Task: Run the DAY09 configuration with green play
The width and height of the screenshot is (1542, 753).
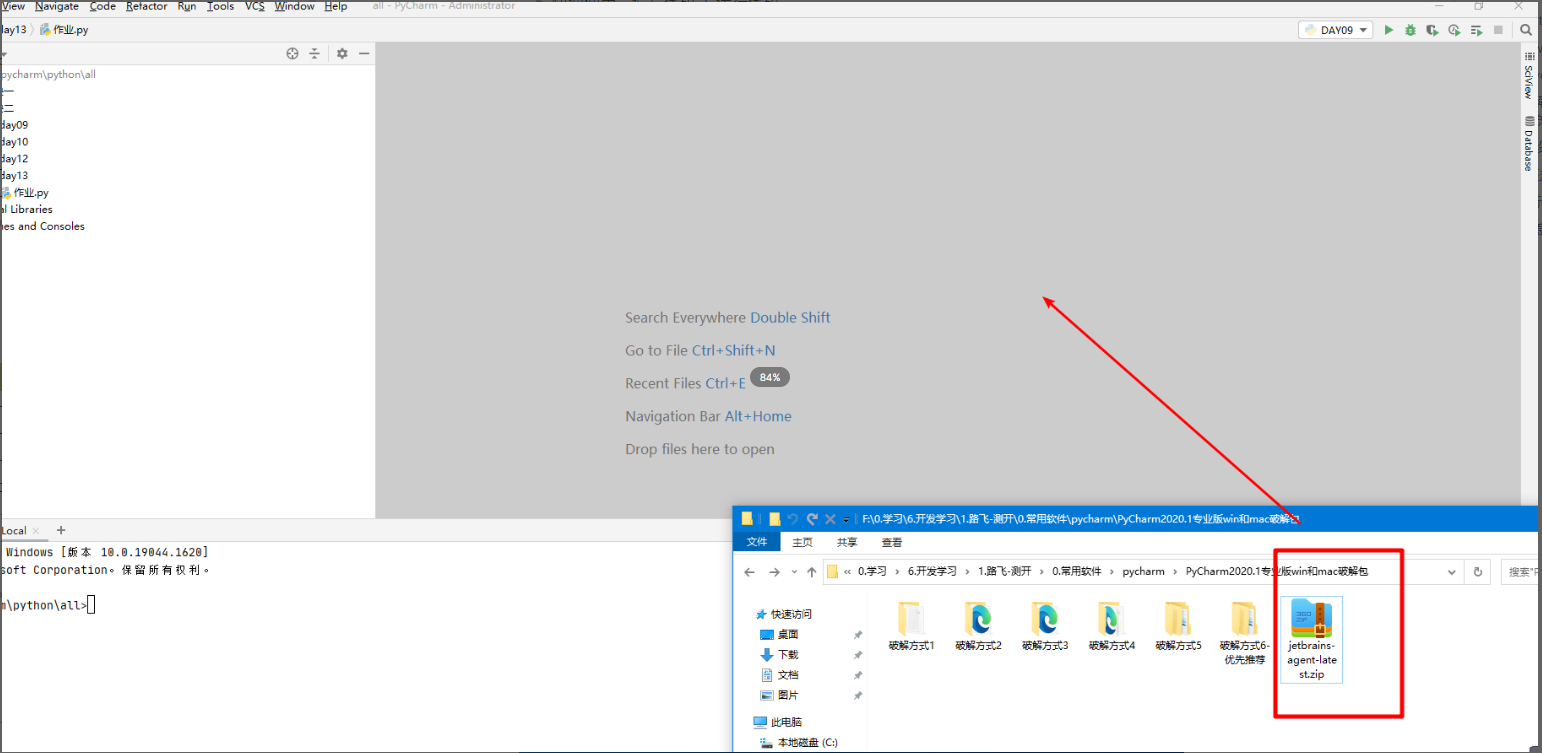Action: [x=1388, y=30]
